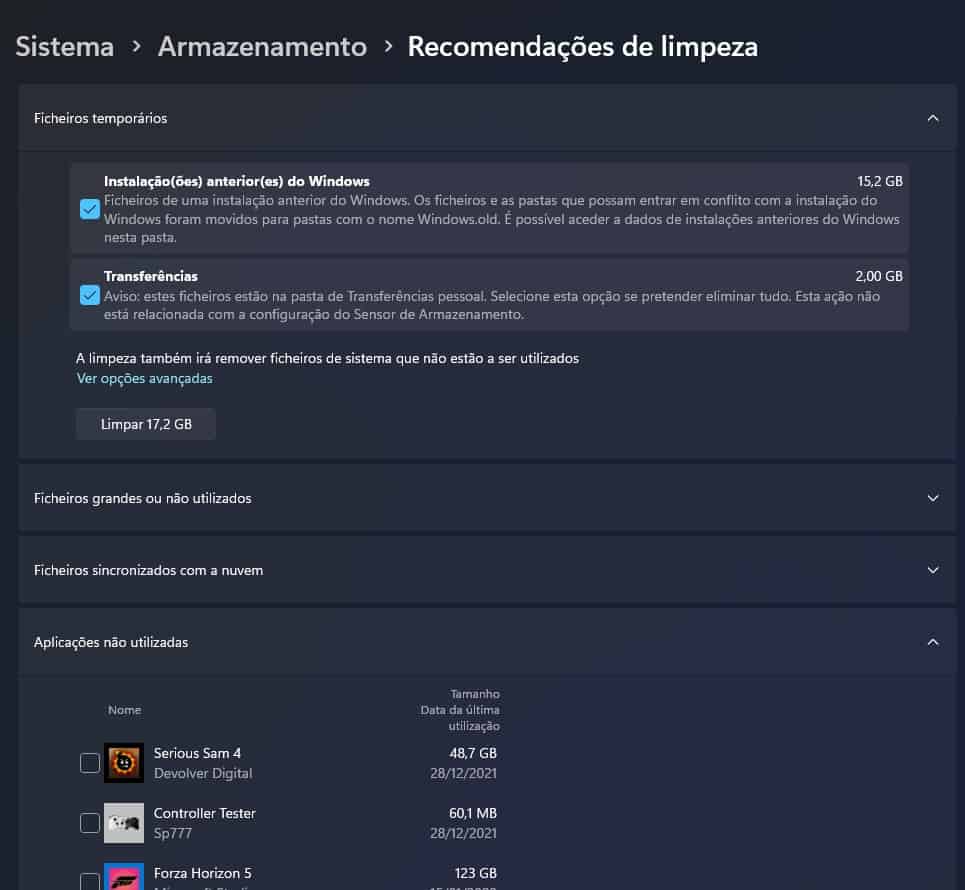The width and height of the screenshot is (965, 890).
Task: Collapse the Ficheiros temporários section
Action: click(932, 118)
